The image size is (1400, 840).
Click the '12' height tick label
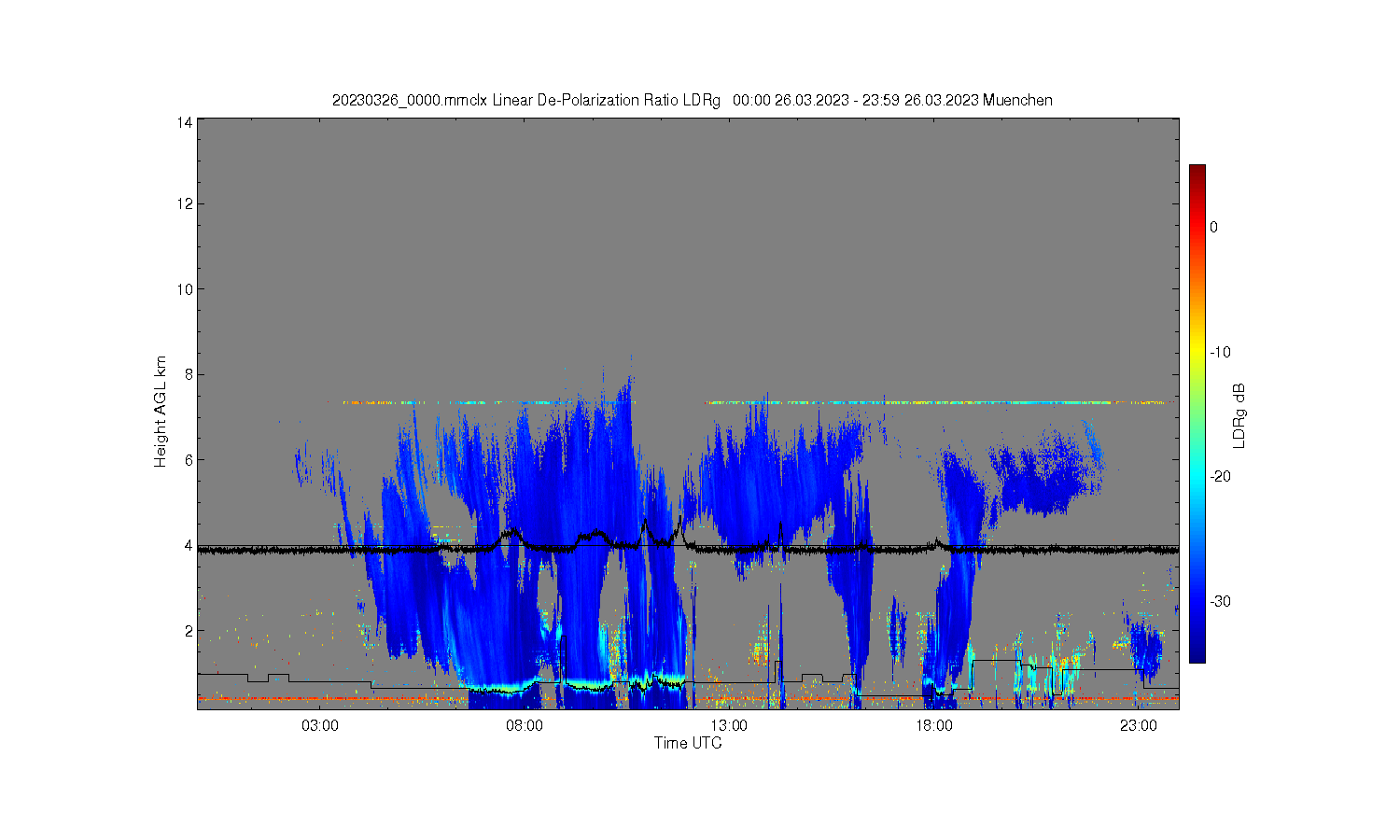coord(186,203)
